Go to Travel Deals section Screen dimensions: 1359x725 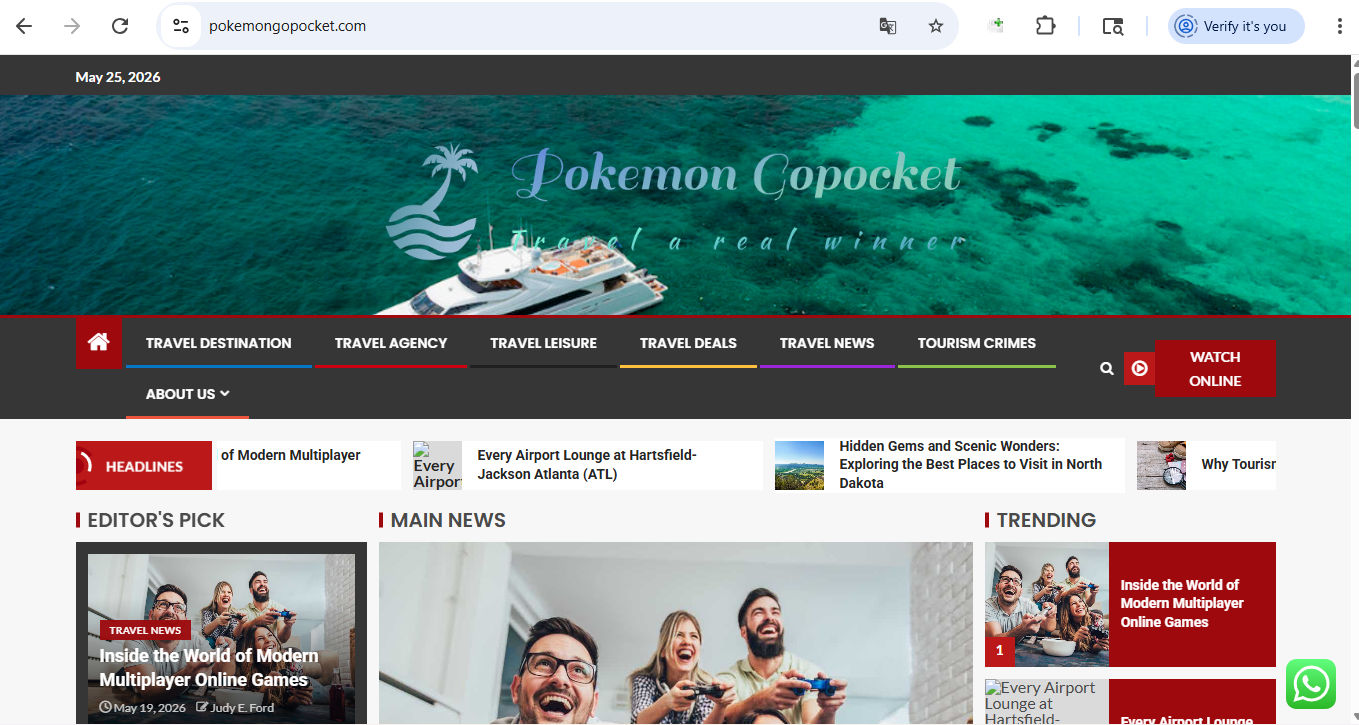[688, 343]
